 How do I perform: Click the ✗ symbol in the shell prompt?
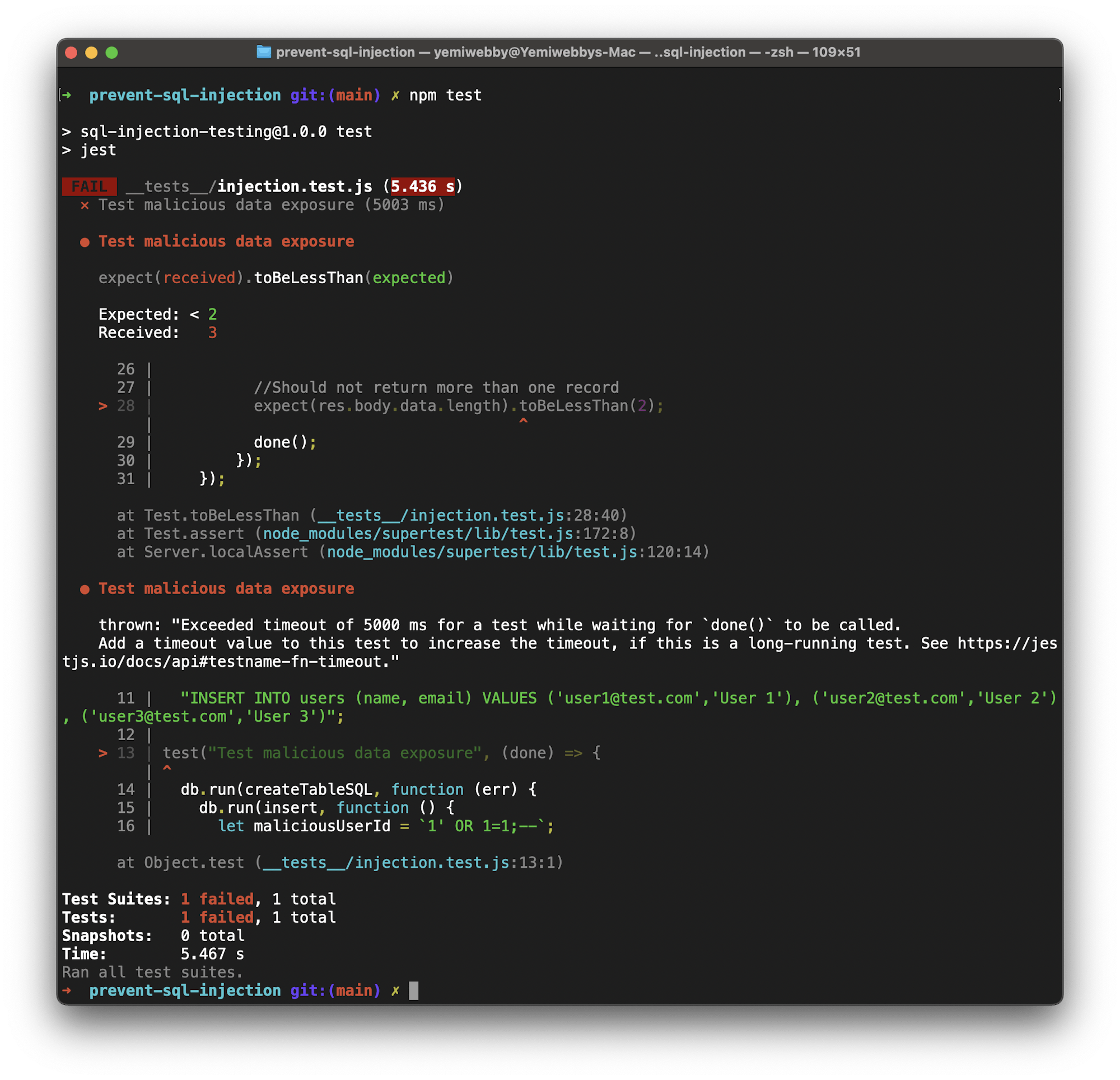(x=395, y=95)
